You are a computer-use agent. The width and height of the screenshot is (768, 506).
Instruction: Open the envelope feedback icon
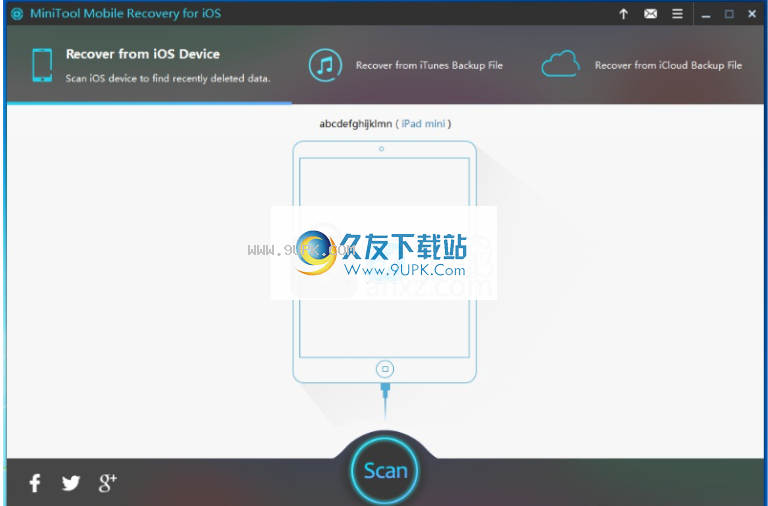tap(650, 14)
